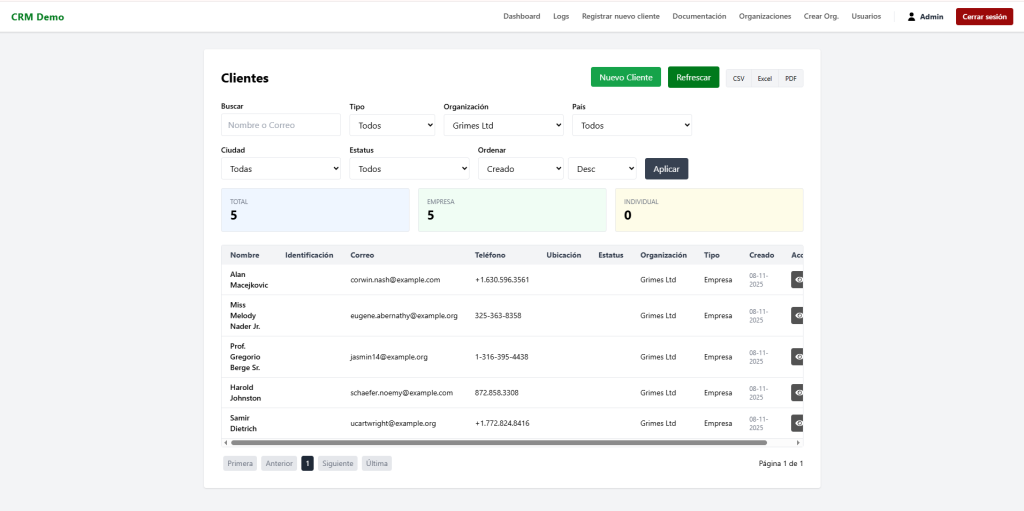View Miss Melody Nader Jr. details icon

click(x=798, y=316)
